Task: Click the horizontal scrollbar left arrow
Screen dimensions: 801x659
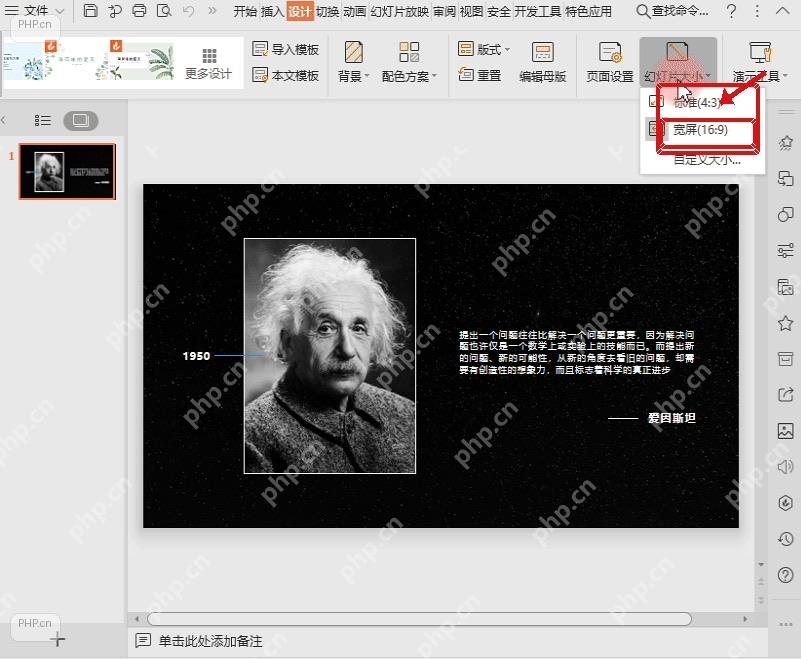Action: tap(137, 619)
